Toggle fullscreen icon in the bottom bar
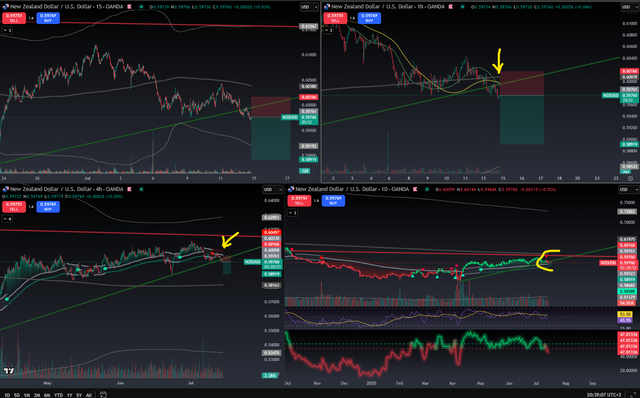The height and width of the screenshot is (398, 640). [634, 395]
